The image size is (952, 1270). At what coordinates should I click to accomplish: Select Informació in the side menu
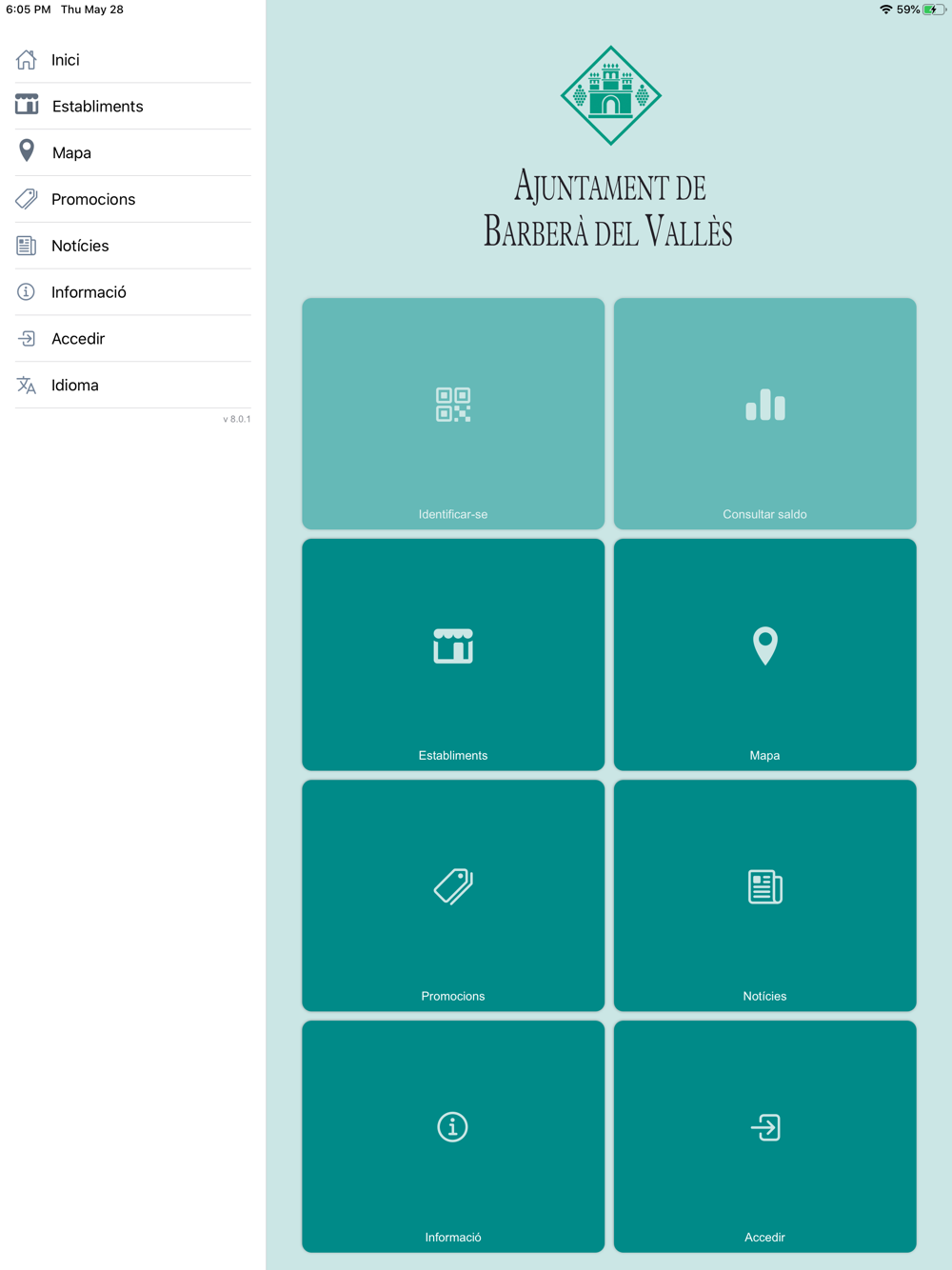tap(133, 292)
